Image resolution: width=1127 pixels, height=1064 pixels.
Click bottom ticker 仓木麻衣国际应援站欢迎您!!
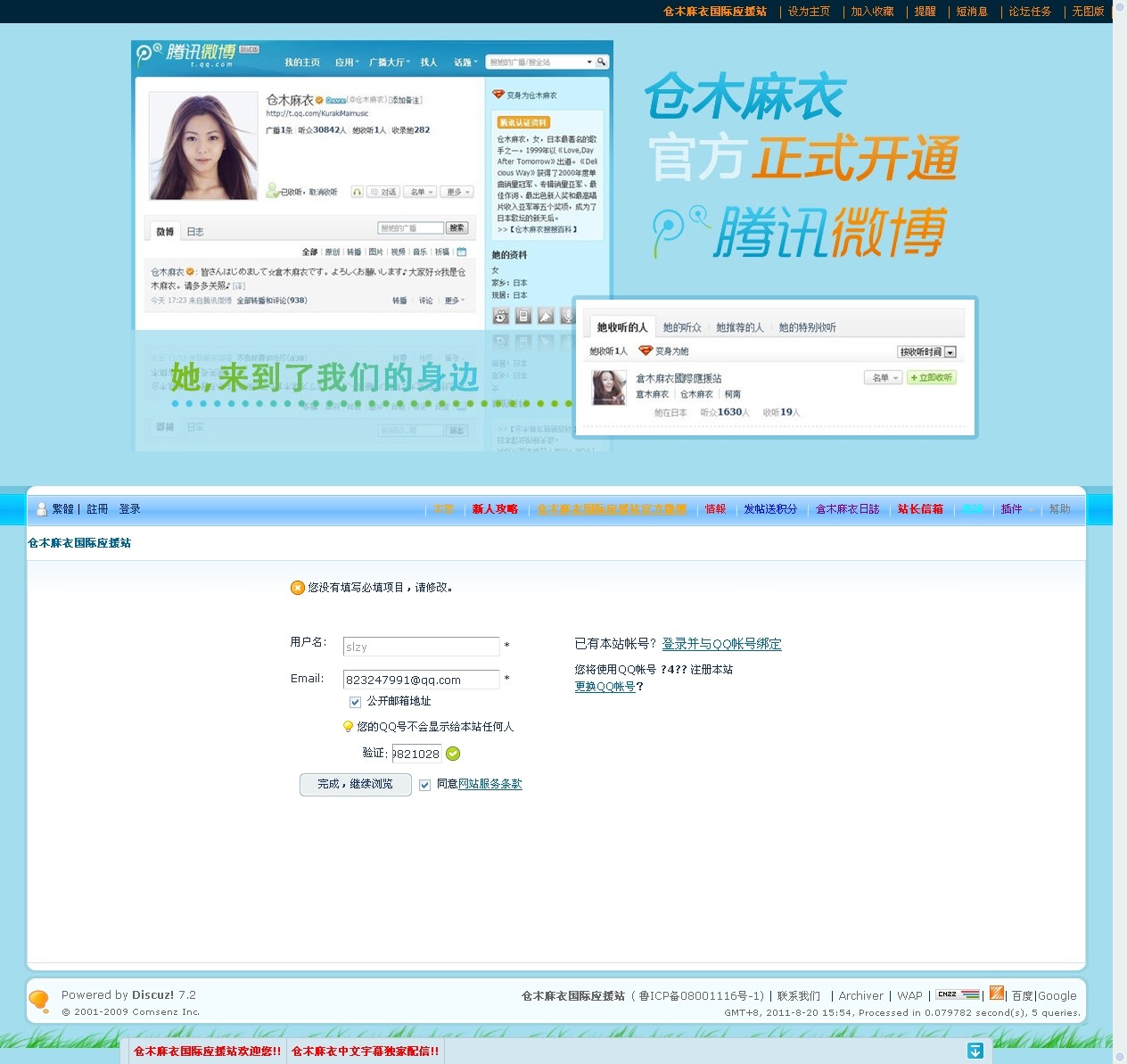click(208, 1052)
